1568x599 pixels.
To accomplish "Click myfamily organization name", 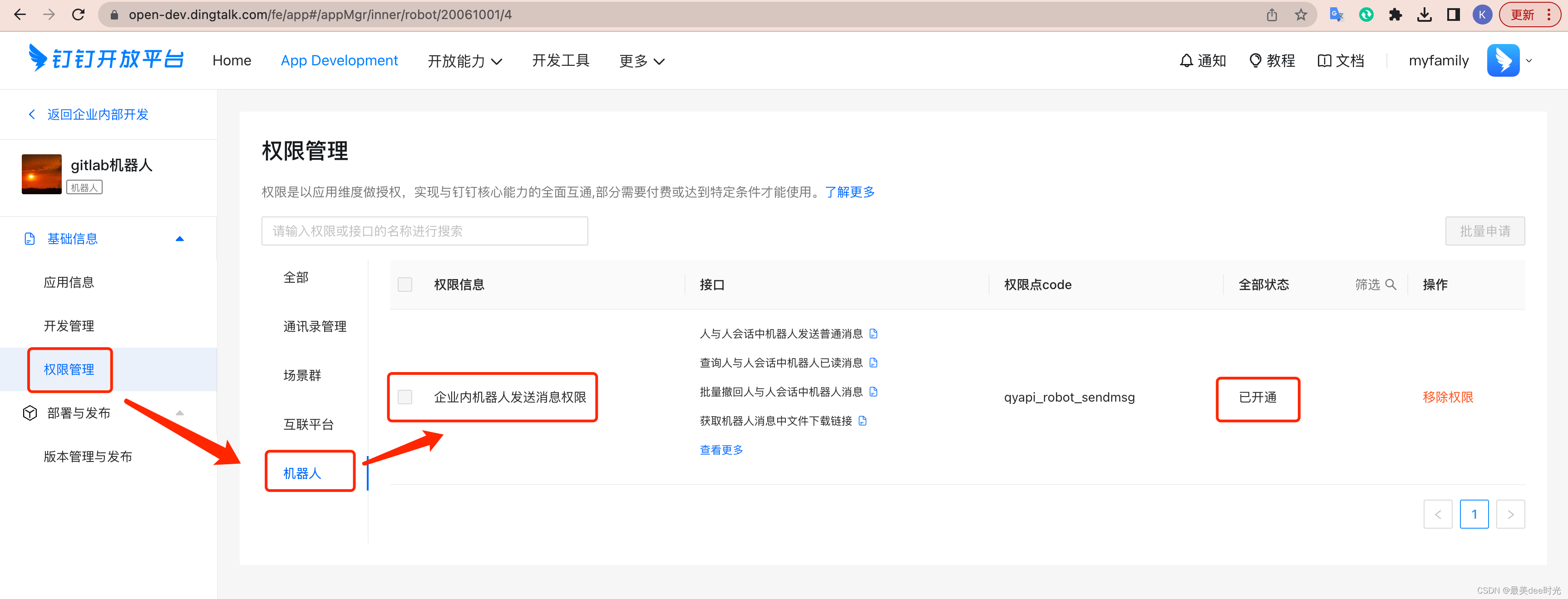I will click(1438, 61).
